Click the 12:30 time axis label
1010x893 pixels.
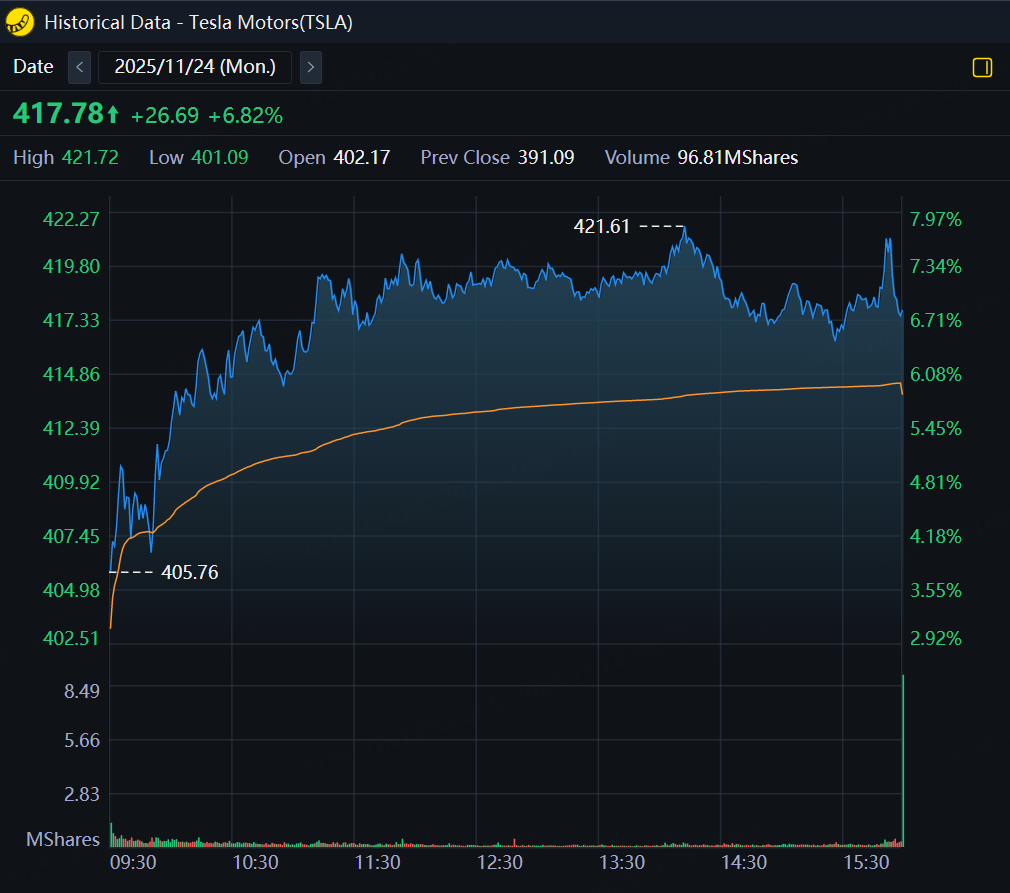pyautogui.click(x=499, y=862)
